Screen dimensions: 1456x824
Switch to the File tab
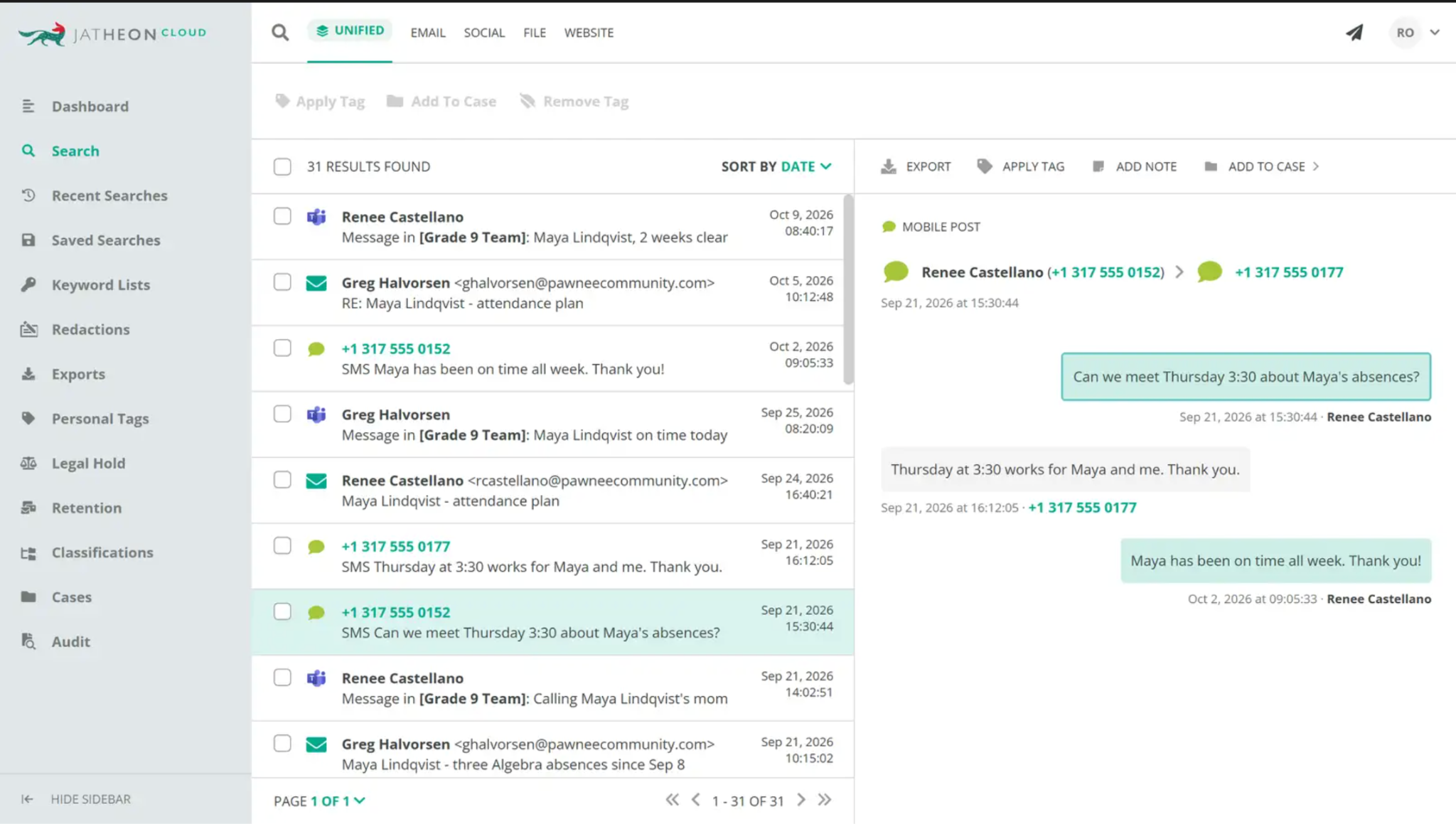(535, 33)
